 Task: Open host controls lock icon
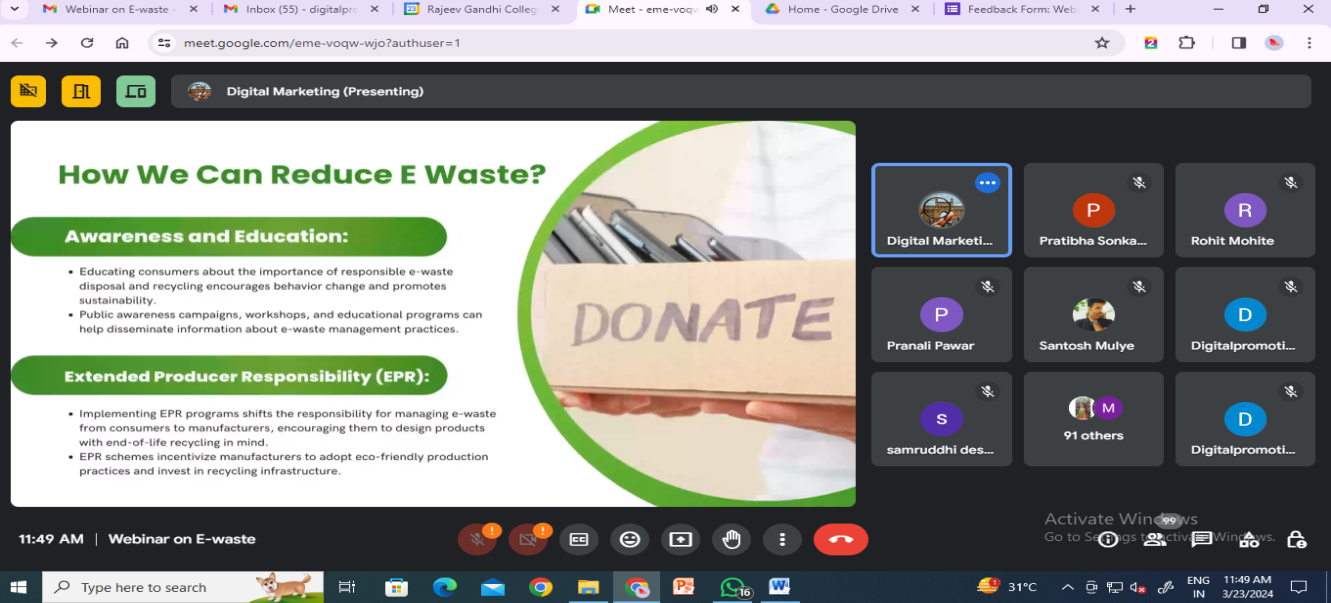pos(1296,540)
